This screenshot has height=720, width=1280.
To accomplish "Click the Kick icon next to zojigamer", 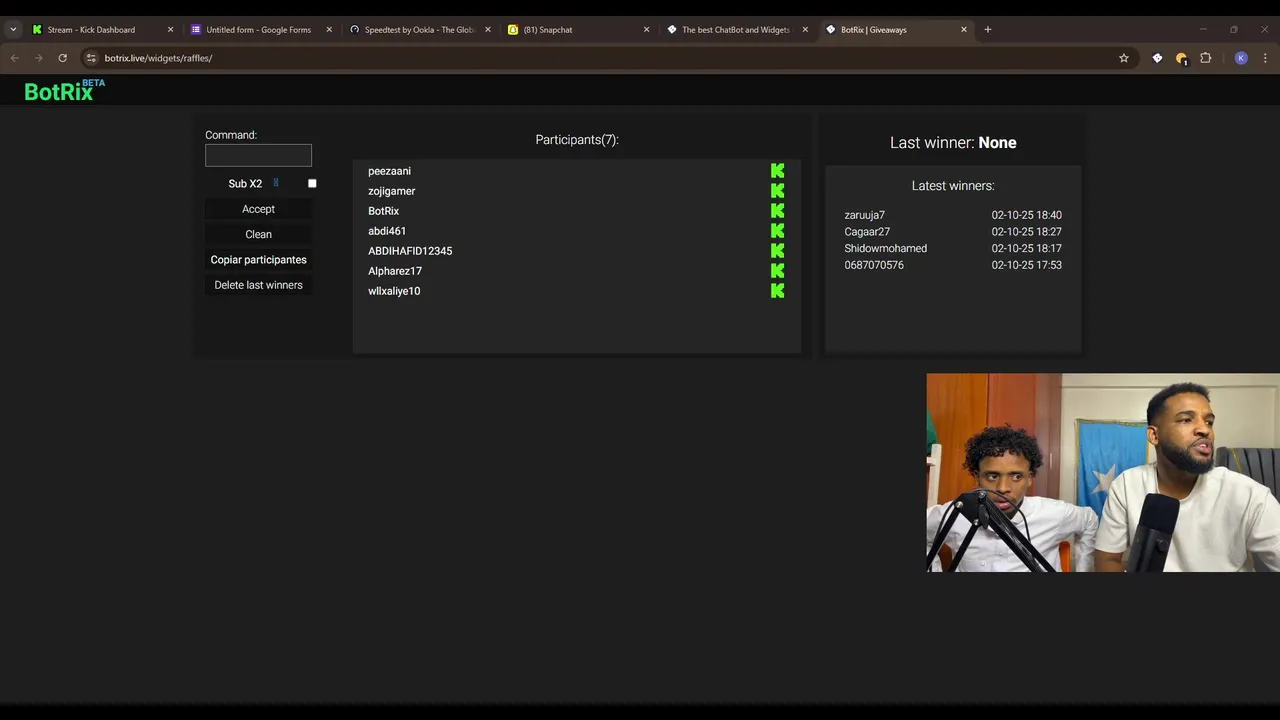I will coord(777,191).
